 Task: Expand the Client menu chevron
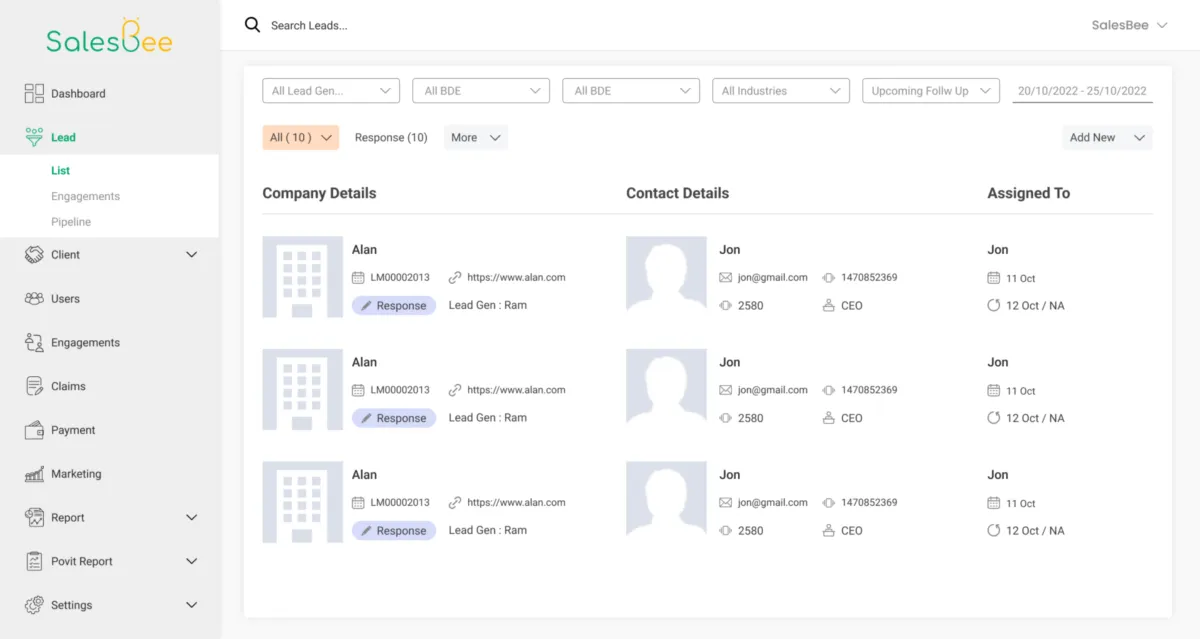pos(192,255)
